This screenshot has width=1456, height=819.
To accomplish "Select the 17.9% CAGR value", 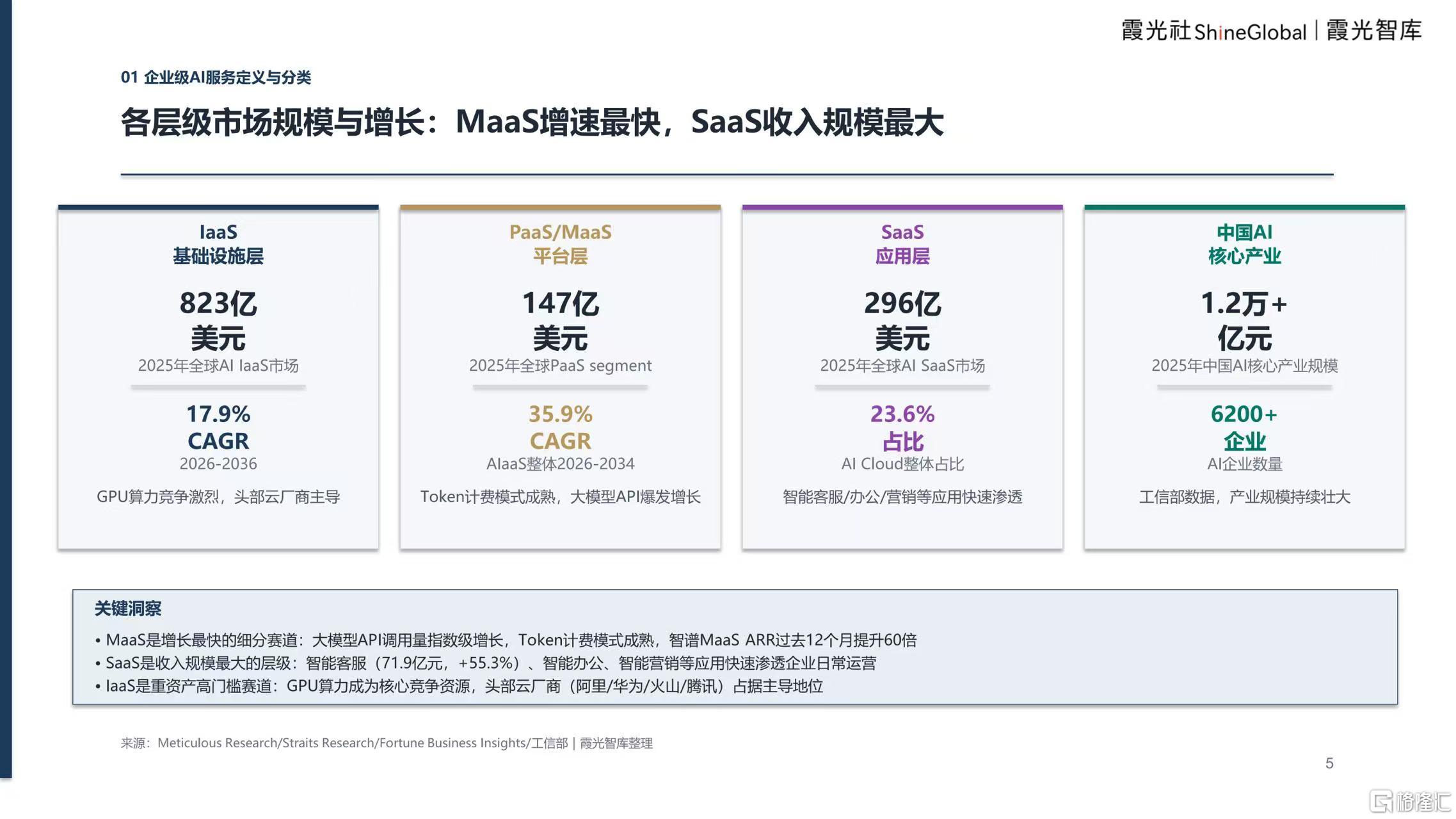I will click(218, 427).
